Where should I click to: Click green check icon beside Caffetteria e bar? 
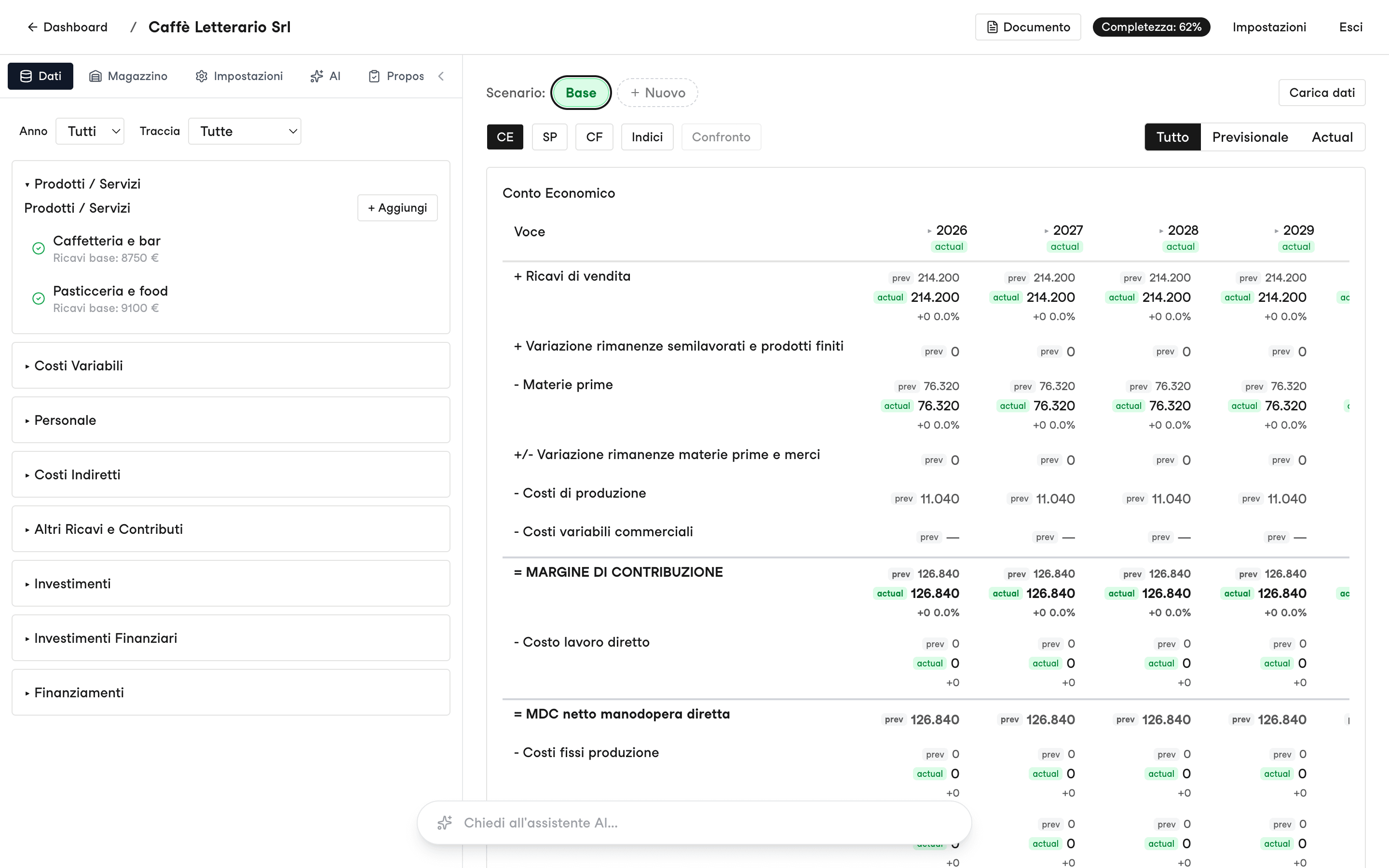[39, 248]
